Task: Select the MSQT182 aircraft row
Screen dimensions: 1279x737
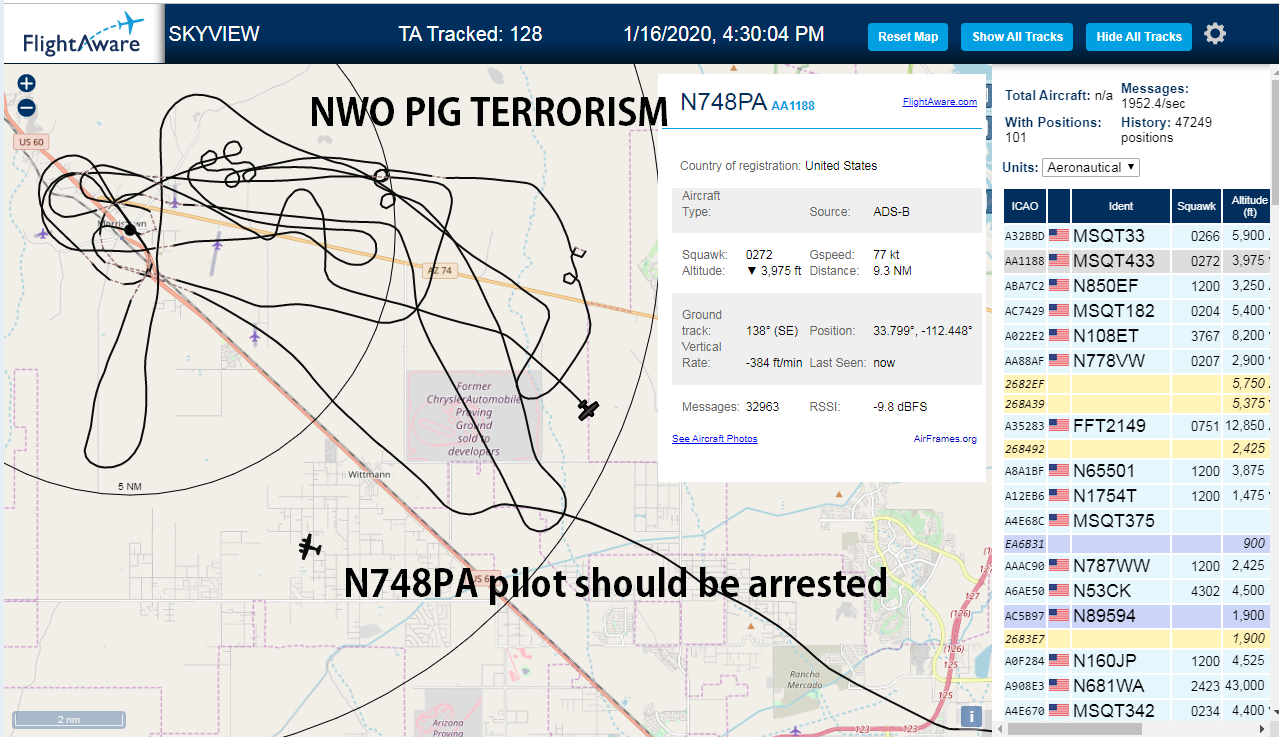Action: [x=1136, y=311]
